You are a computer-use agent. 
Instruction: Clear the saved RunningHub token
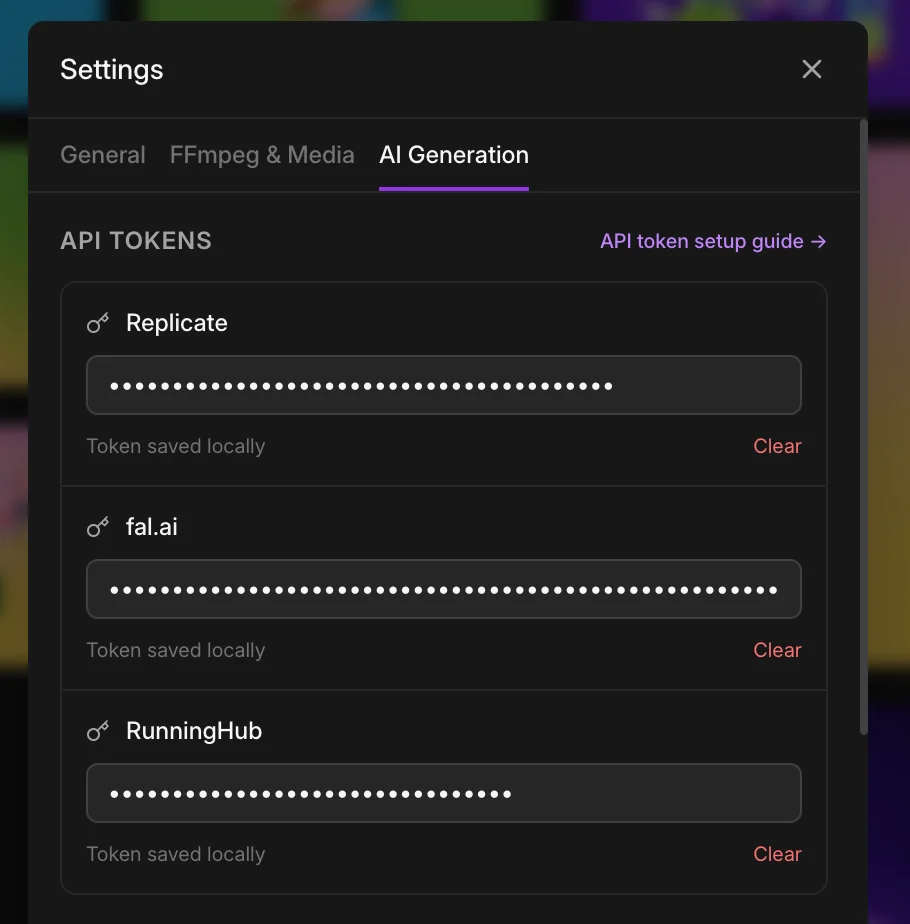777,854
